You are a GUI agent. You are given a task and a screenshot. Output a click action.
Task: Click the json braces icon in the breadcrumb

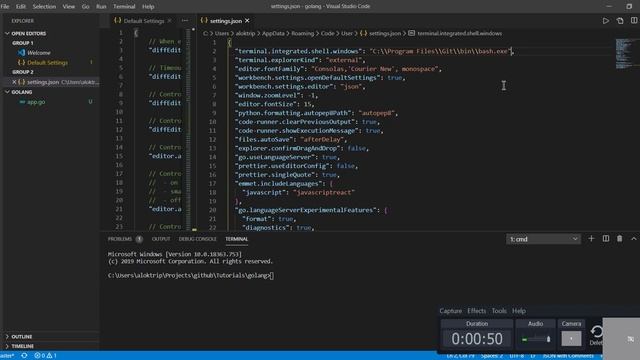click(x=363, y=33)
